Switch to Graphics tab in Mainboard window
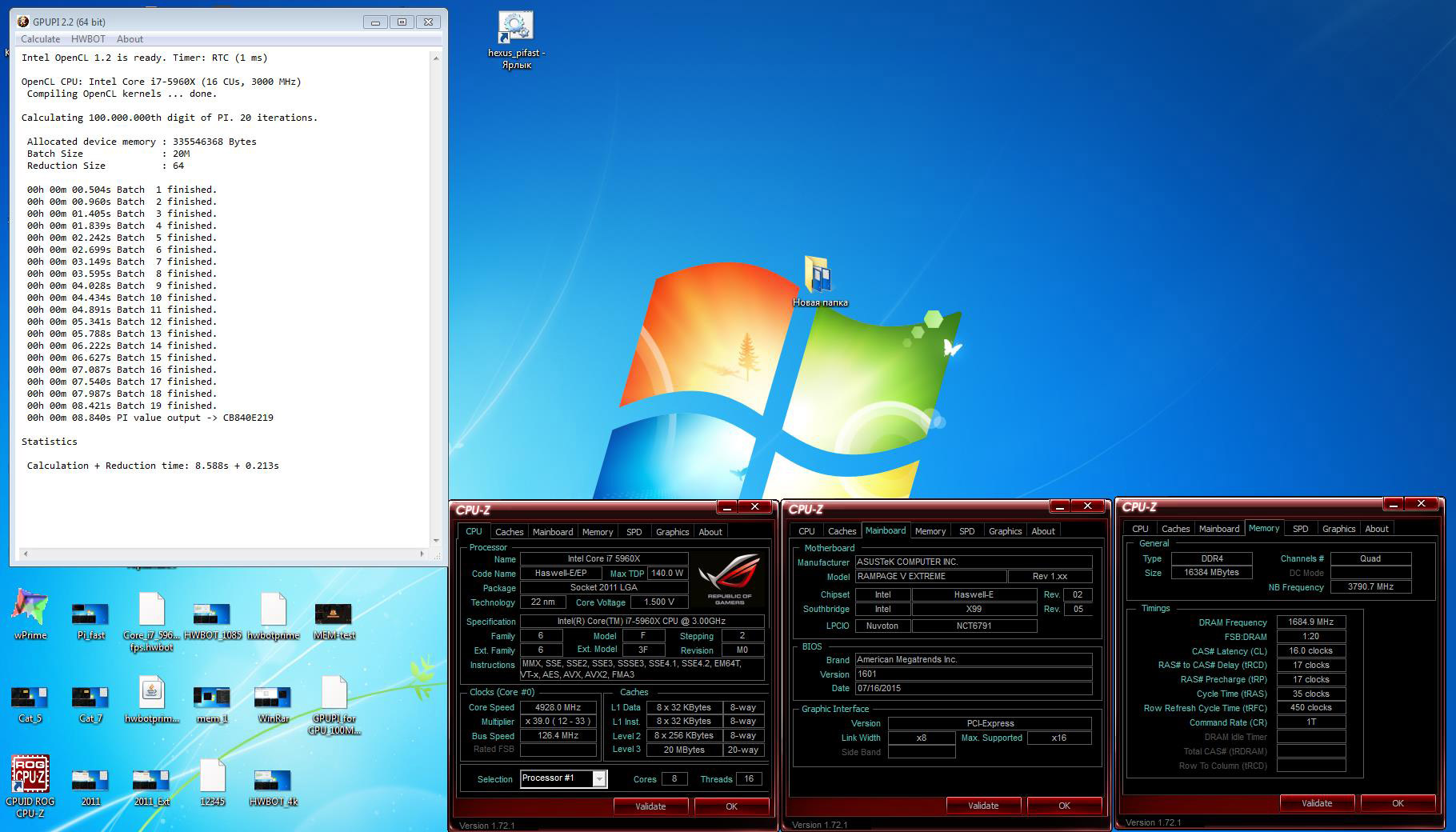The height and width of the screenshot is (832, 1456). point(1005,531)
